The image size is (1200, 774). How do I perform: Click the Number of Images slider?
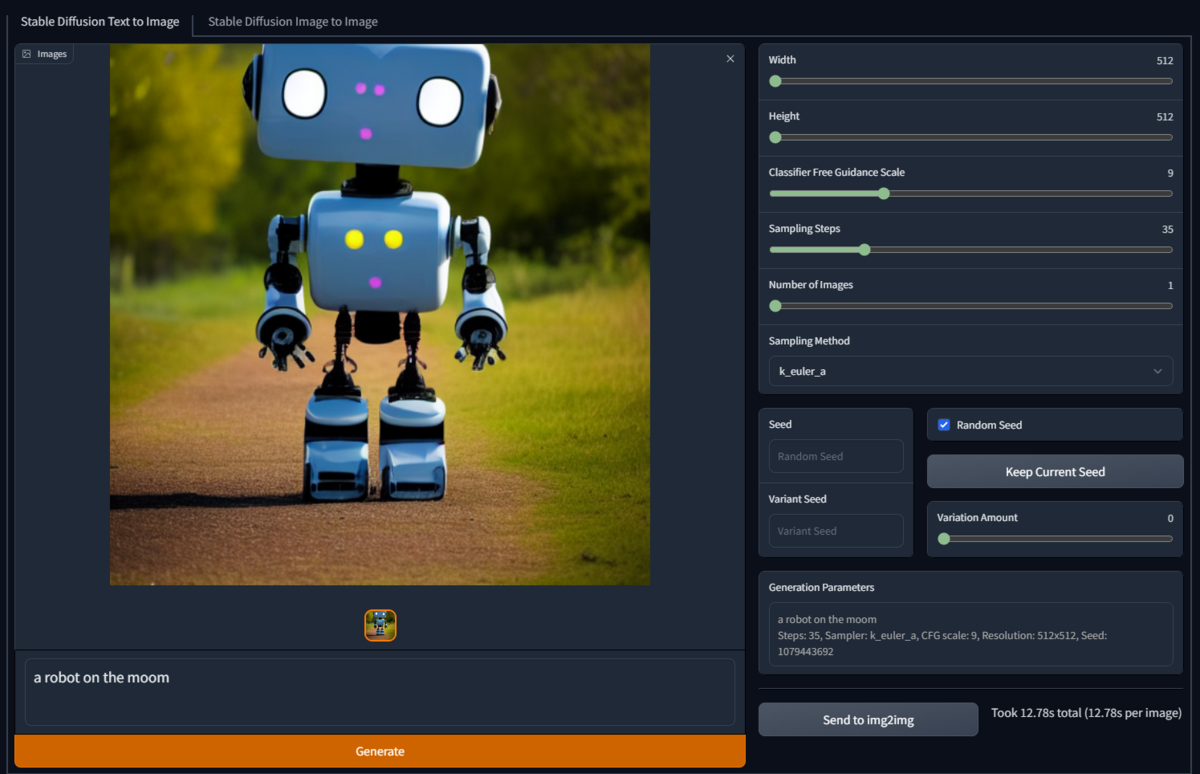pos(775,305)
